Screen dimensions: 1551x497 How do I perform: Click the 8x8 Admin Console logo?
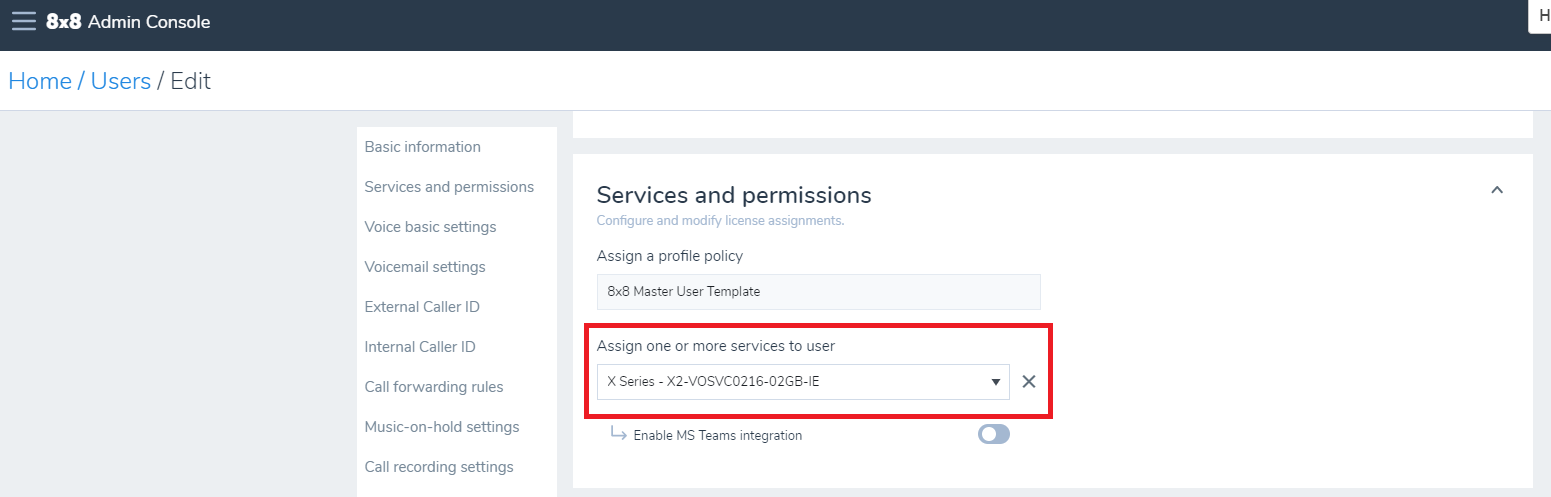click(x=128, y=22)
